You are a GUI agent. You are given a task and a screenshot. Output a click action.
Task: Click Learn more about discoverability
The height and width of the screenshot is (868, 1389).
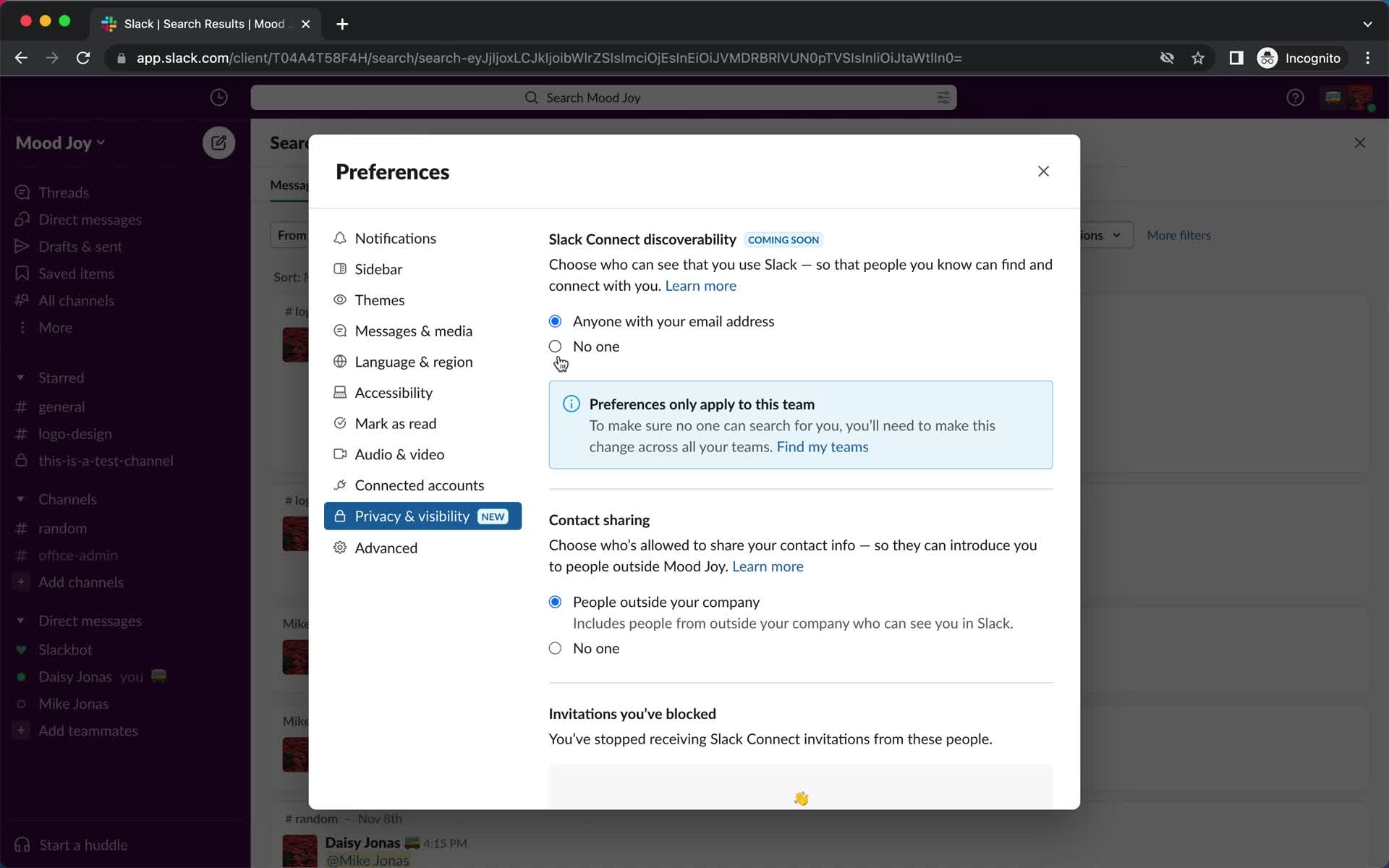701,286
